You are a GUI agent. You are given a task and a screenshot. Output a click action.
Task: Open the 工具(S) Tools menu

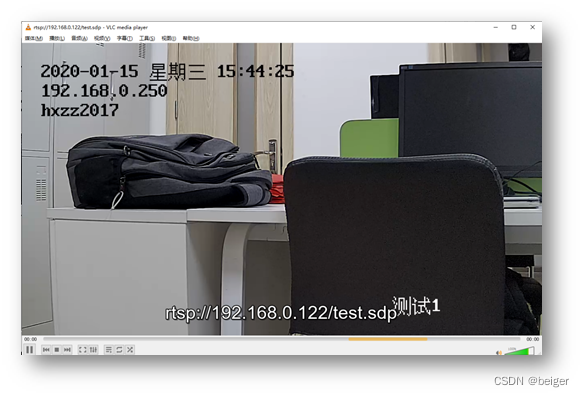[x=147, y=38]
